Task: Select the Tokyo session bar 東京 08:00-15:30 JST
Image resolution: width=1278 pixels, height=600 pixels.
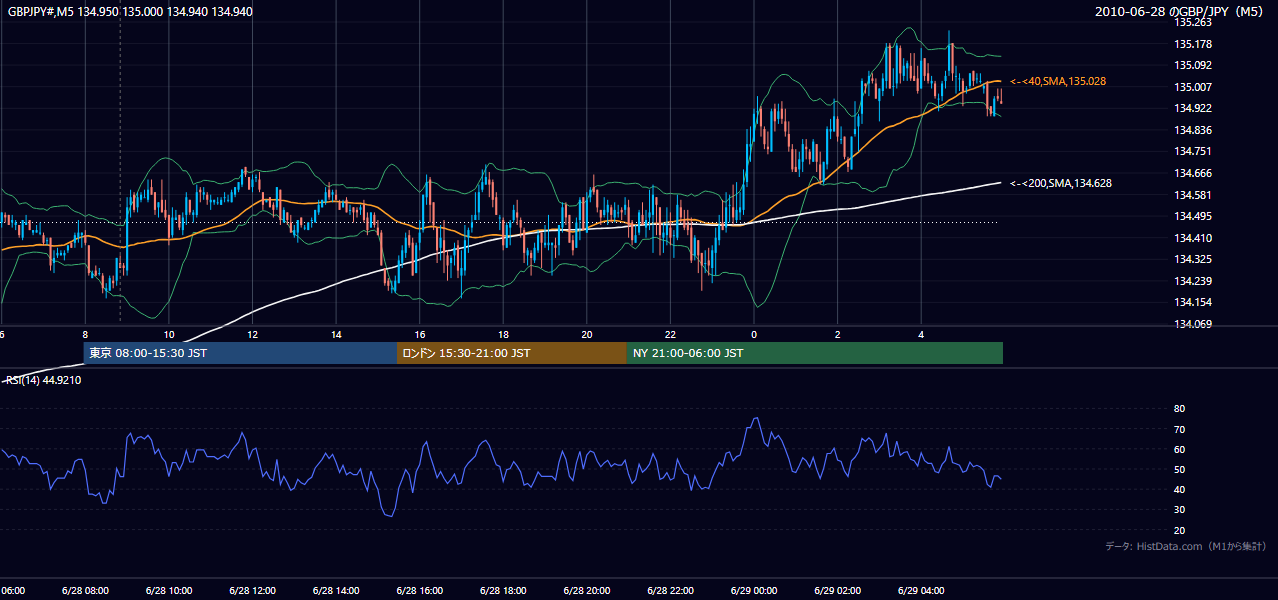Action: point(241,353)
